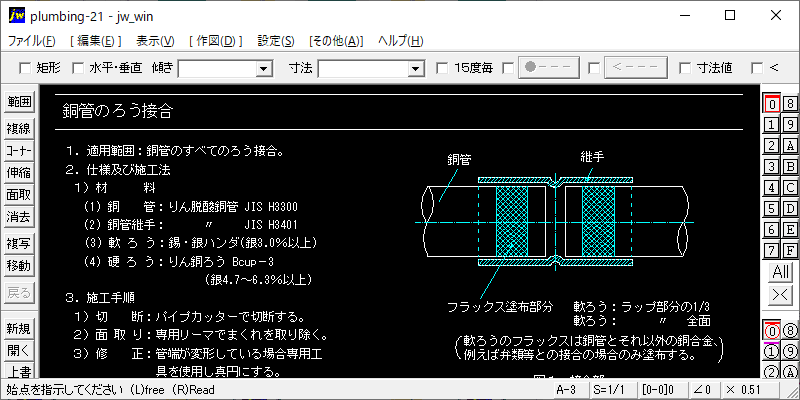
Task: Choose the 移動 move tool
Action: click(x=19, y=266)
